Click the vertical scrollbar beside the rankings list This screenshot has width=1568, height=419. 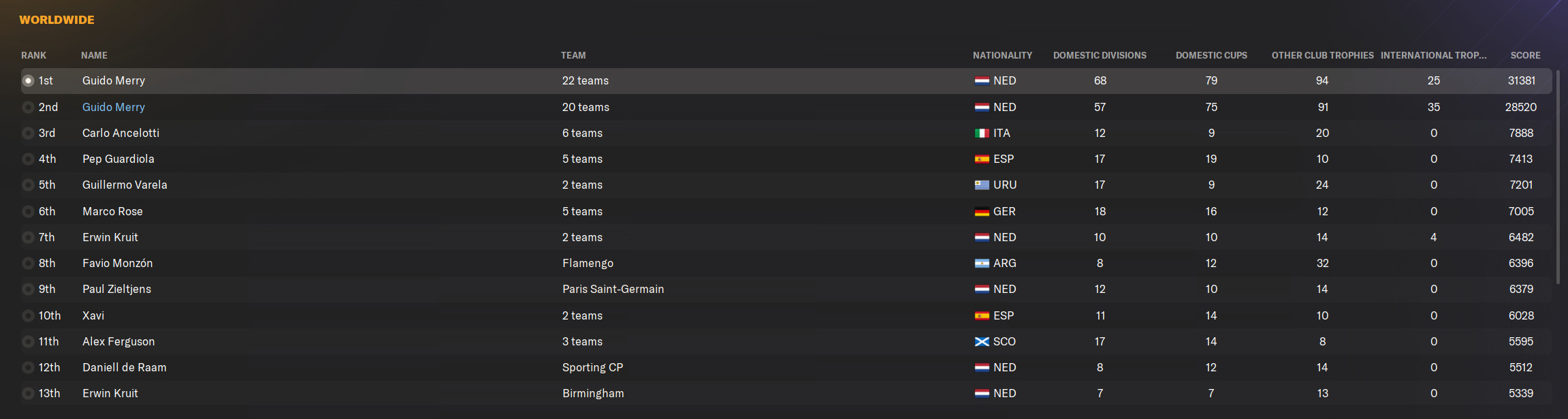coord(1558,177)
